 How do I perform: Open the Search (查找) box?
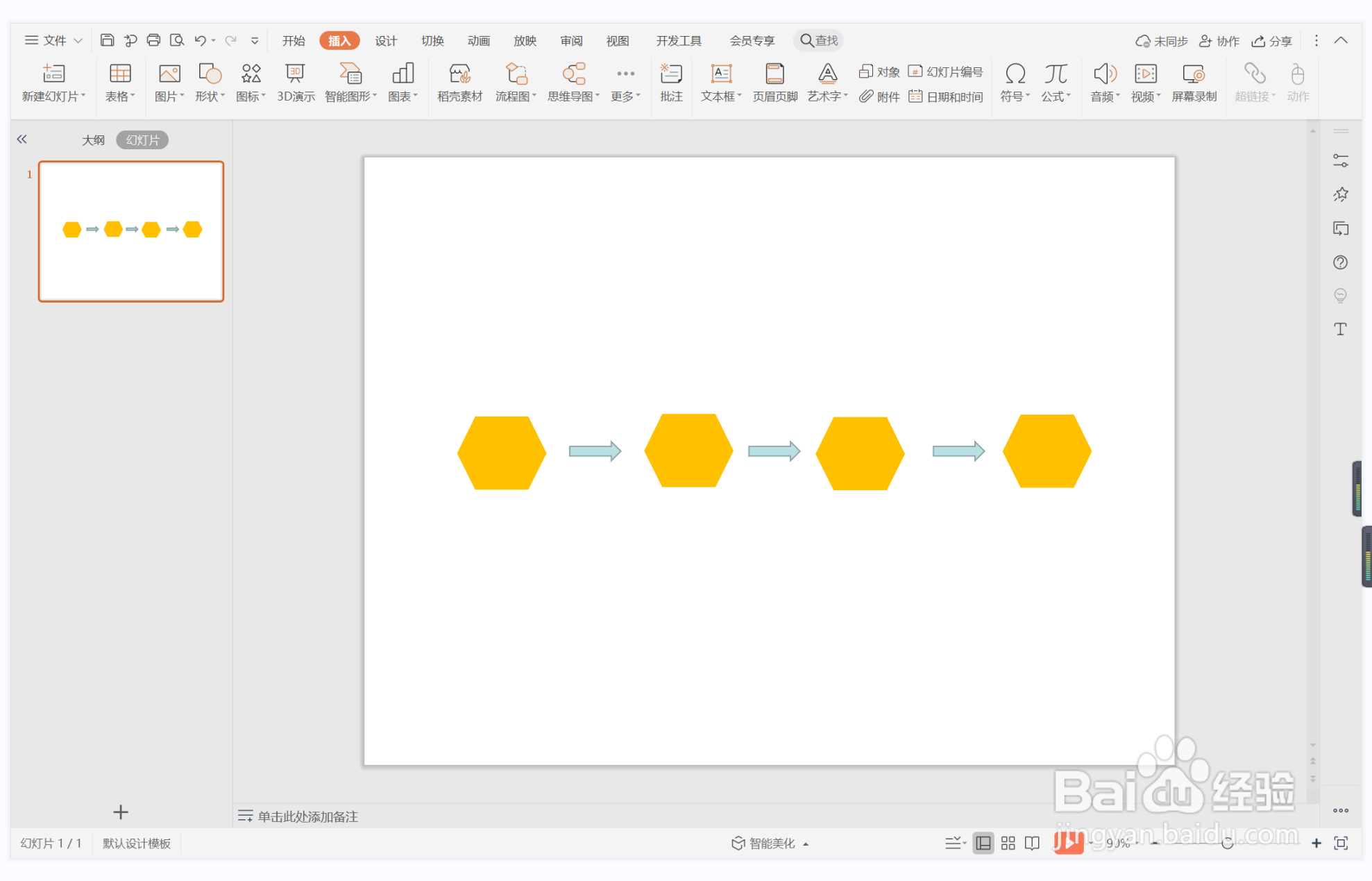820,40
